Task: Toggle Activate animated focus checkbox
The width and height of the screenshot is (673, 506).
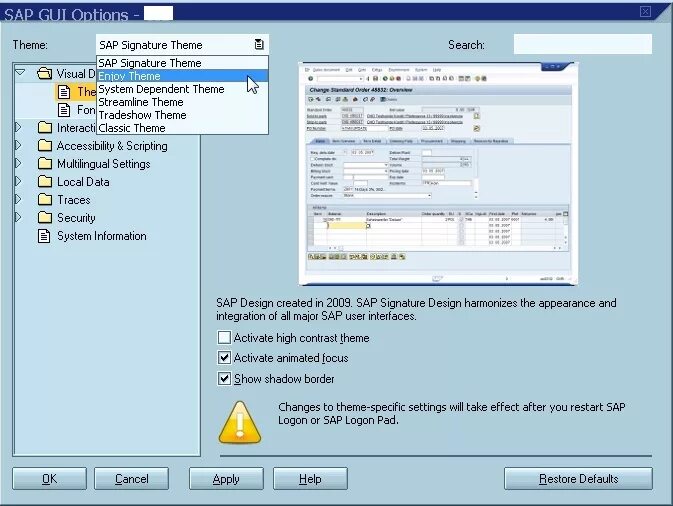Action: (x=224, y=358)
